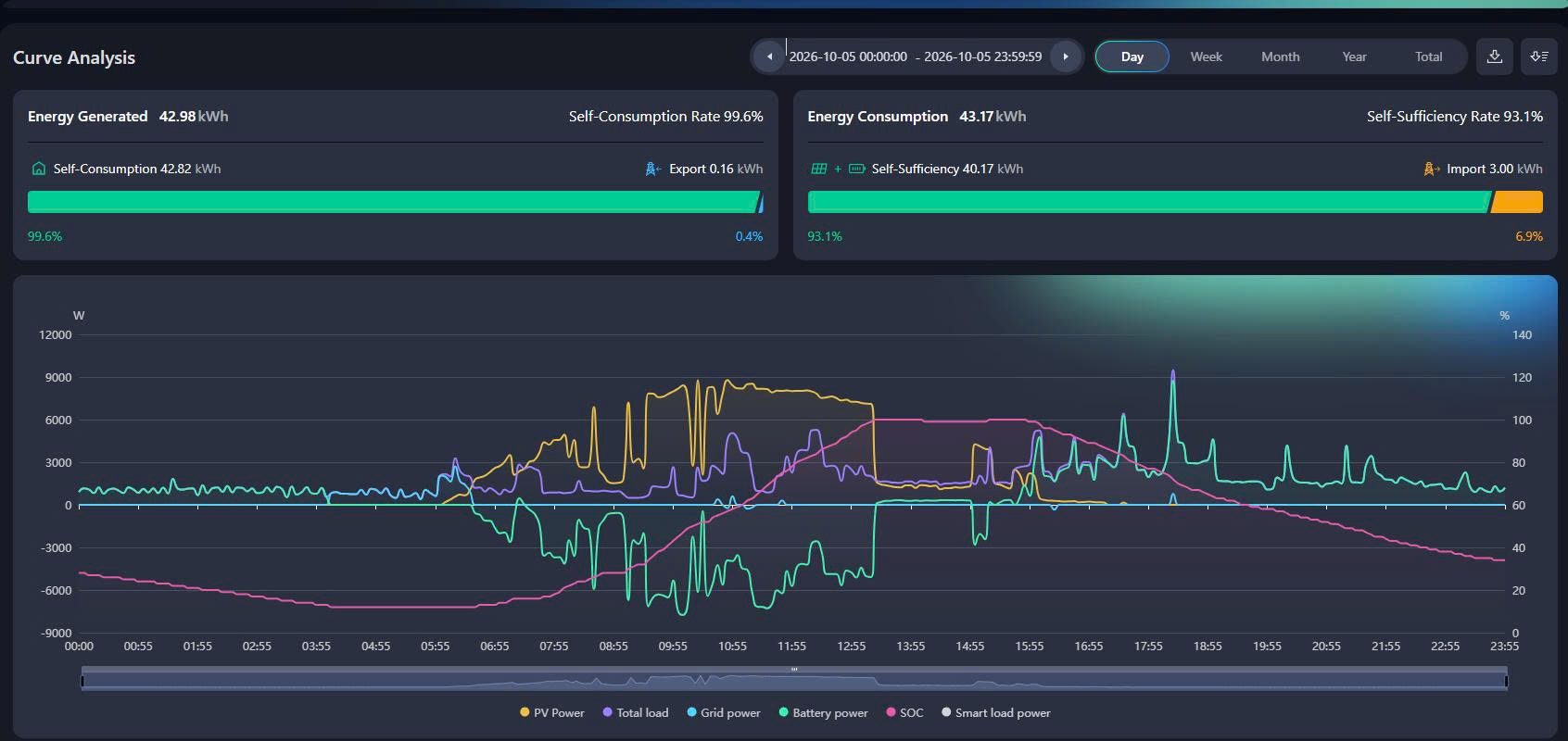Switch to the Year view
Image resolution: width=1568 pixels, height=741 pixels.
(x=1354, y=57)
